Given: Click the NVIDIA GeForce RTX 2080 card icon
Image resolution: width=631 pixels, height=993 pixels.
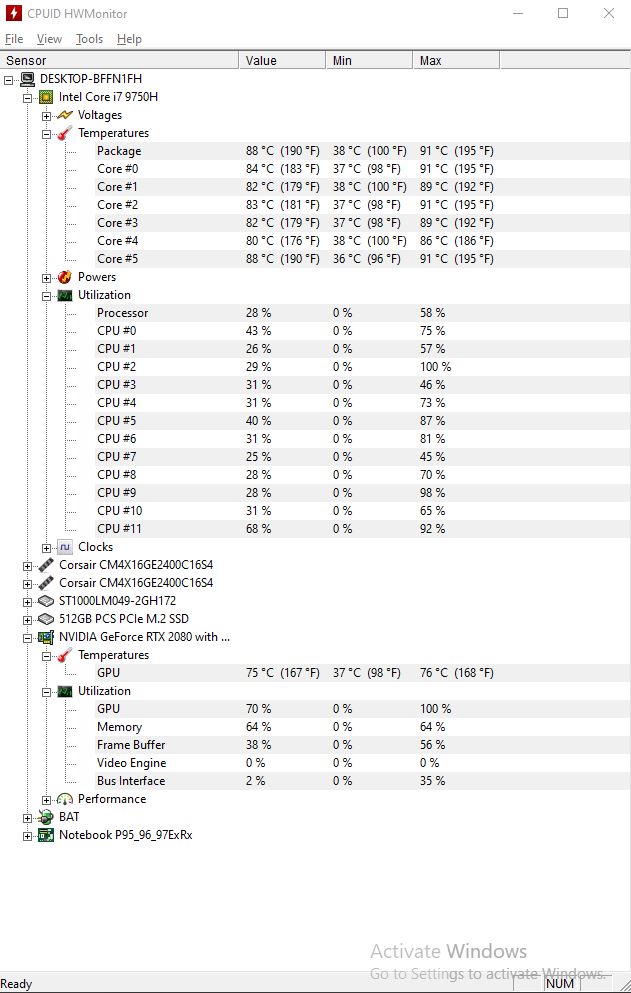Looking at the screenshot, I should point(46,637).
